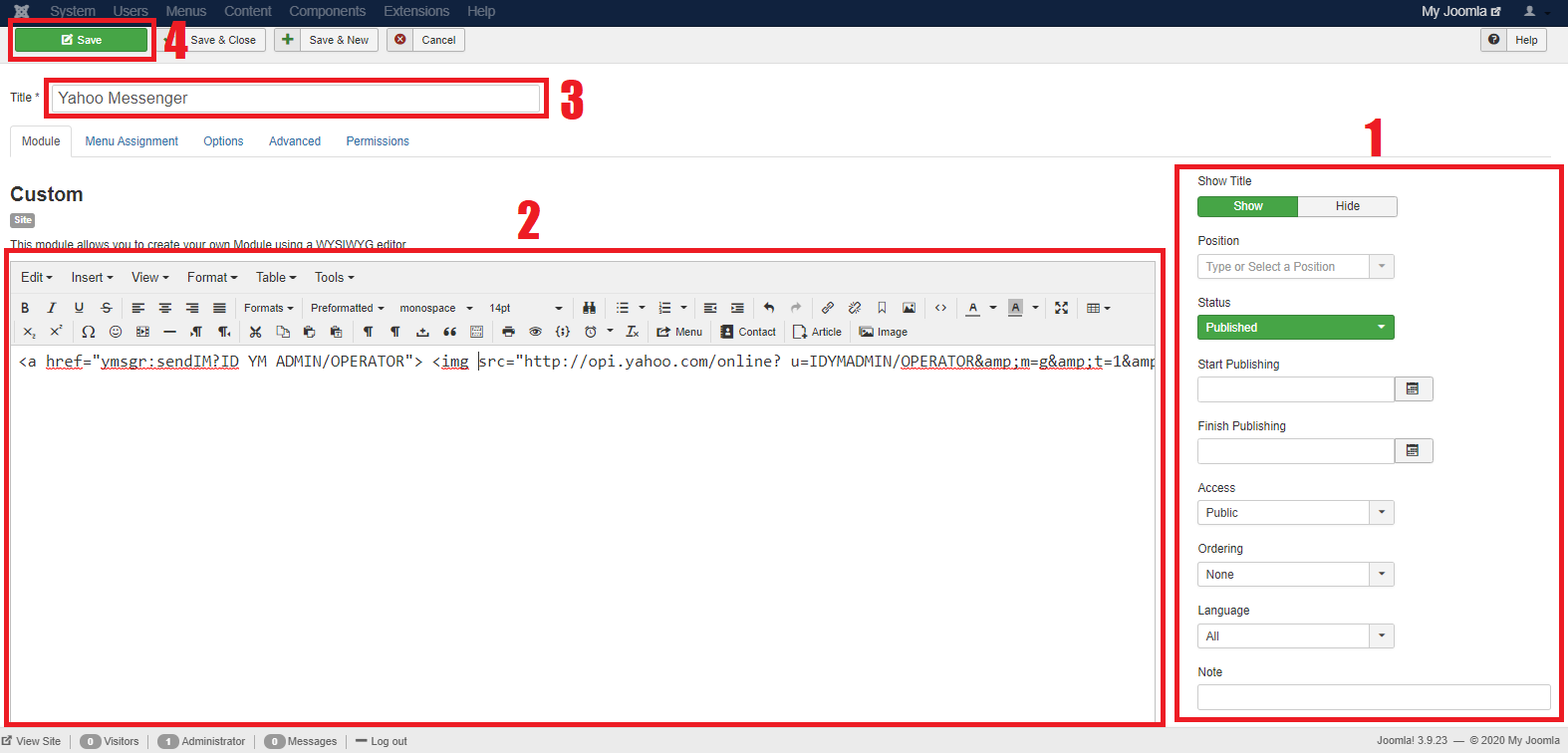Apply superscript formatting
Viewport: 1568px width, 753px height.
[56, 332]
